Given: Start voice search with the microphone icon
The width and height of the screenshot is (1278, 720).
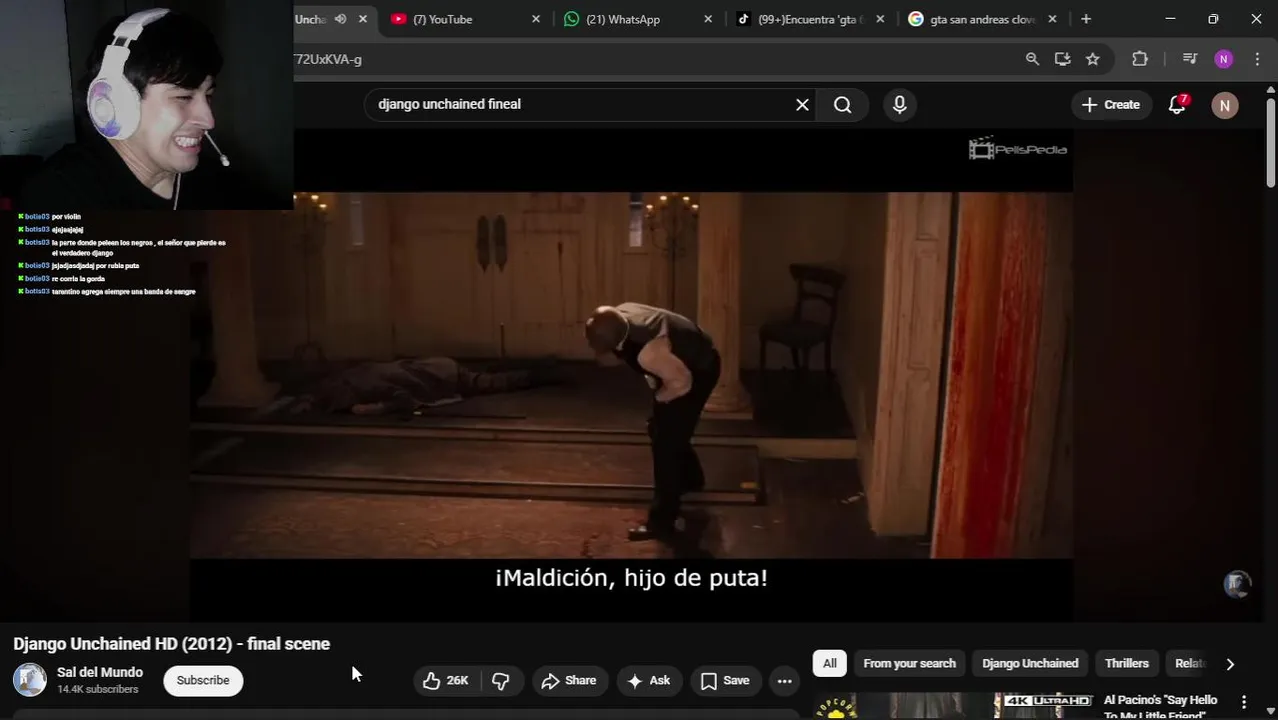Looking at the screenshot, I should [x=900, y=104].
